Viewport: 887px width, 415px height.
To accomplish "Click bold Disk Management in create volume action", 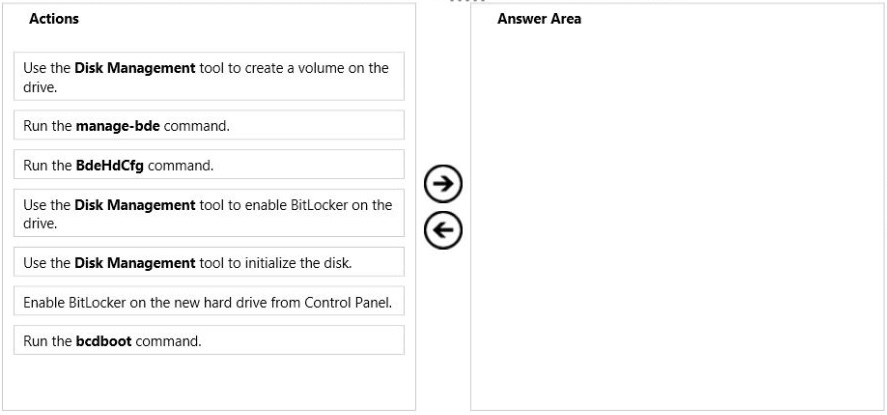I will (135, 68).
